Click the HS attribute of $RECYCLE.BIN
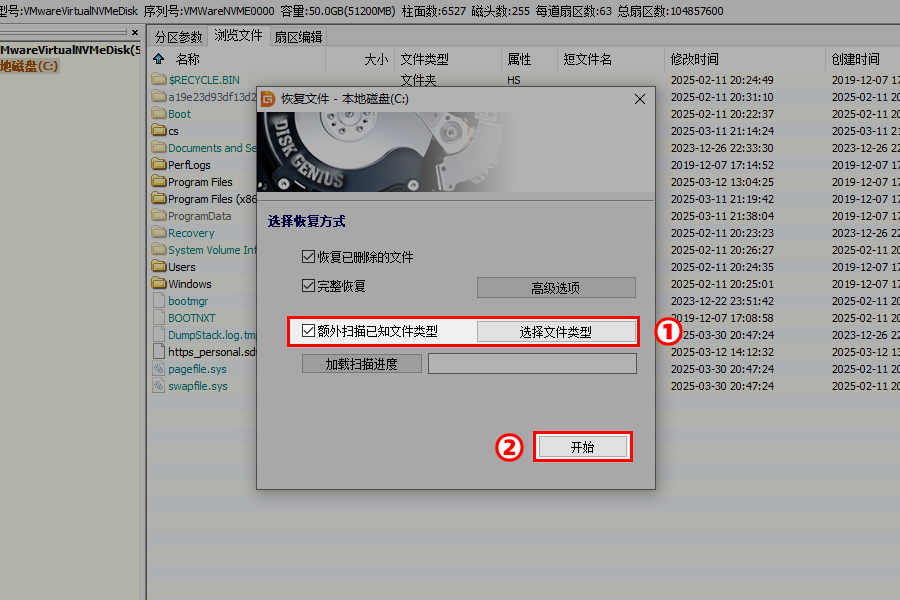The height and width of the screenshot is (600, 900). pos(514,80)
